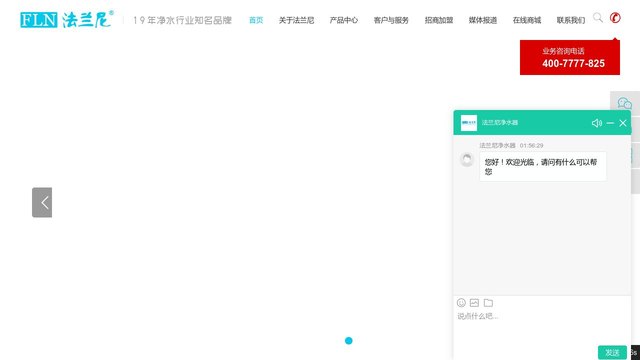This screenshot has height=360, width=640.
Task: Close the chat window
Action: [x=623, y=123]
